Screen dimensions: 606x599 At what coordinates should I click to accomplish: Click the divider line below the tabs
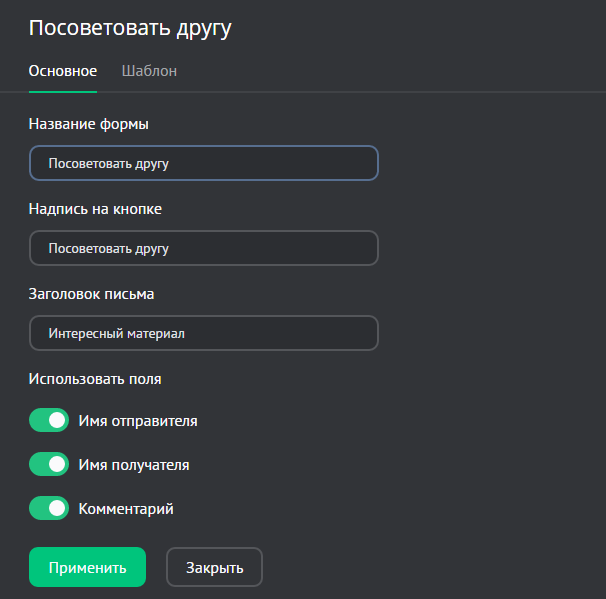[x=350, y=92]
